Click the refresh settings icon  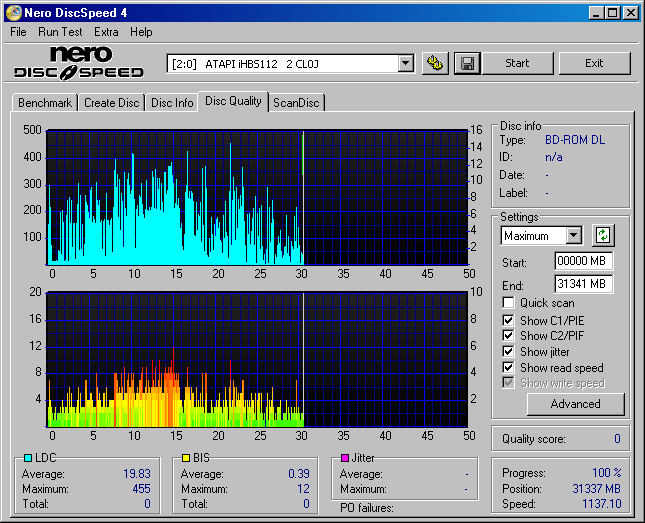(603, 236)
